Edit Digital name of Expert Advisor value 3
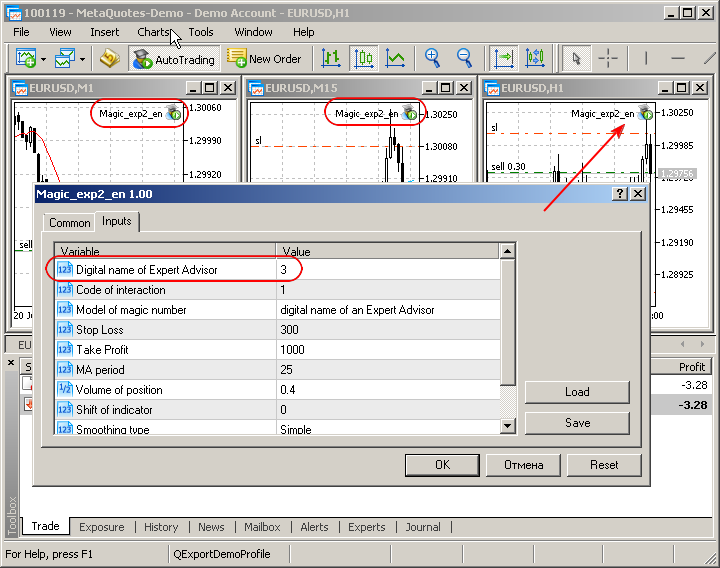 388,270
